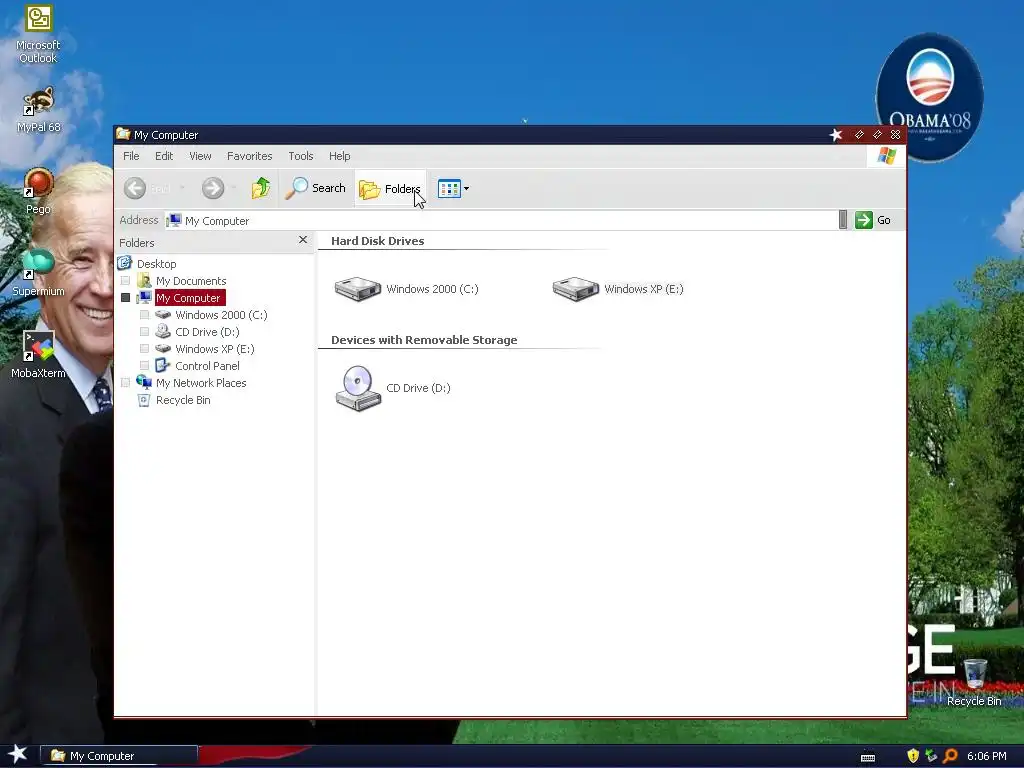Click My Computer taskbar button
1024x768 pixels.
point(119,756)
